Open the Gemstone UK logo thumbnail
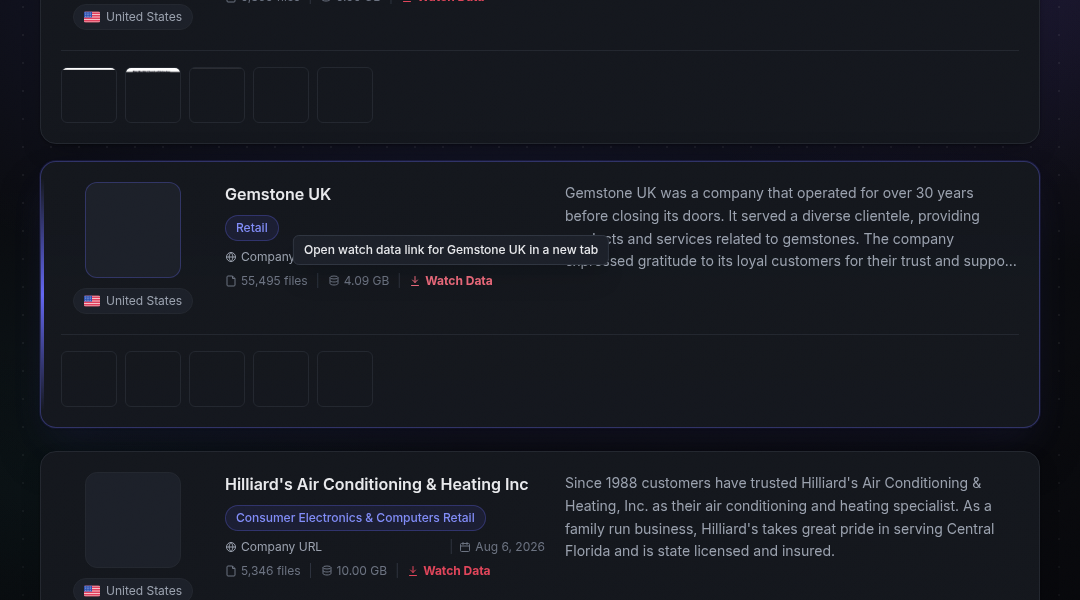The width and height of the screenshot is (1080, 600). (133, 230)
